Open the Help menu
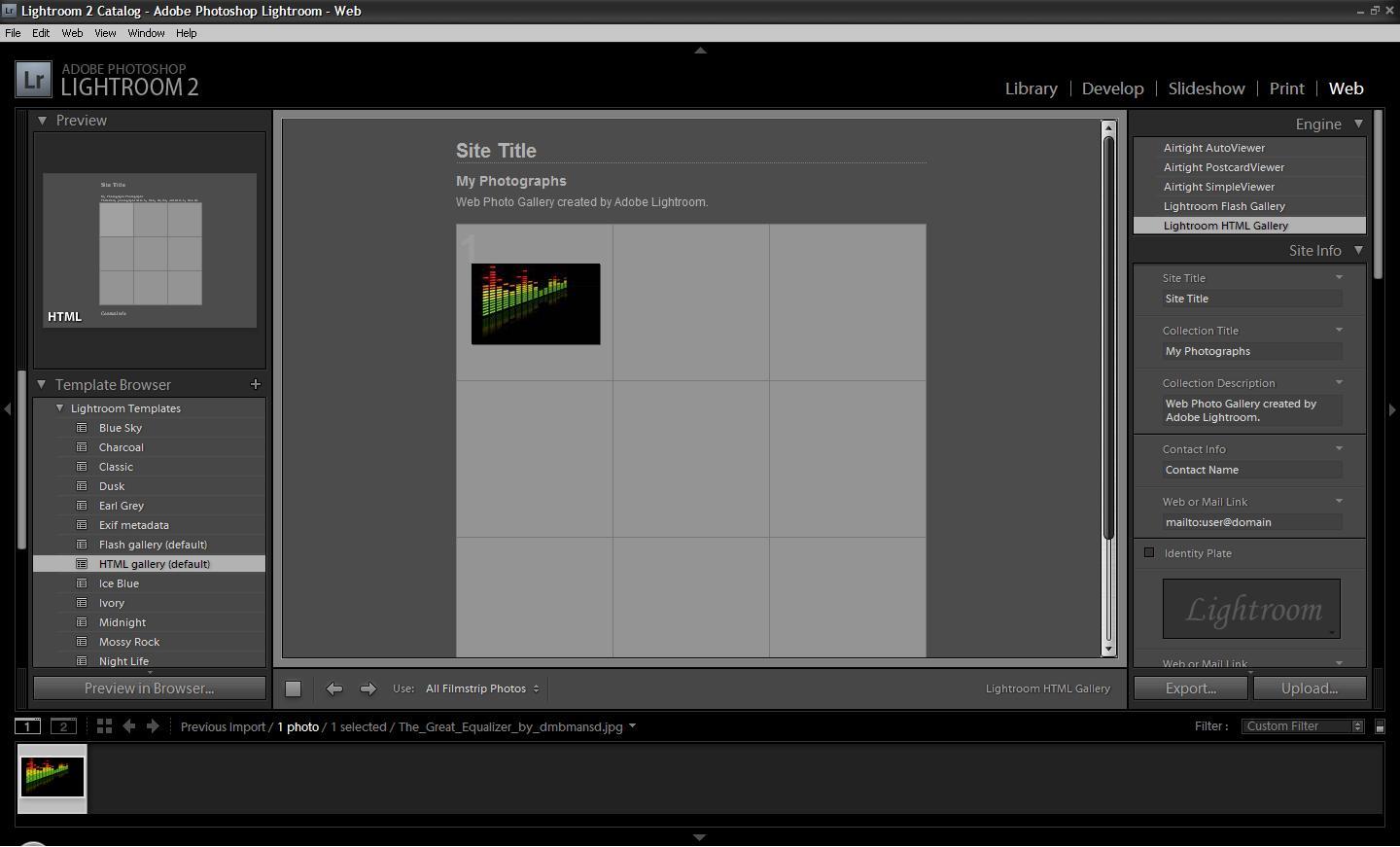The width and height of the screenshot is (1400, 847). pyautogui.click(x=186, y=33)
